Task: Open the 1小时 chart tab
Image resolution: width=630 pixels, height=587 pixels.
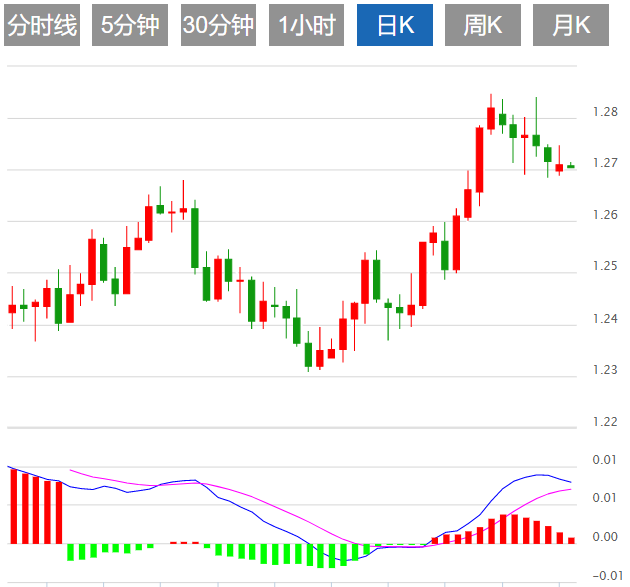Action: pyautogui.click(x=306, y=25)
